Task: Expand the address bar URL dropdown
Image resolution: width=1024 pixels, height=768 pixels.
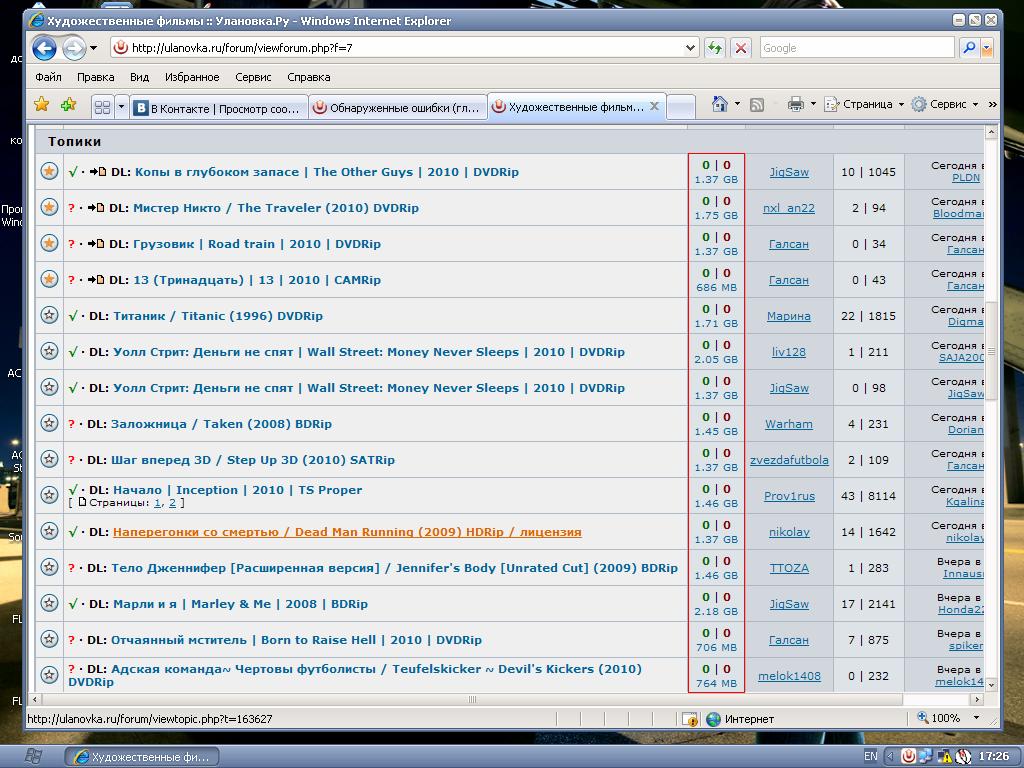Action: 690,48
